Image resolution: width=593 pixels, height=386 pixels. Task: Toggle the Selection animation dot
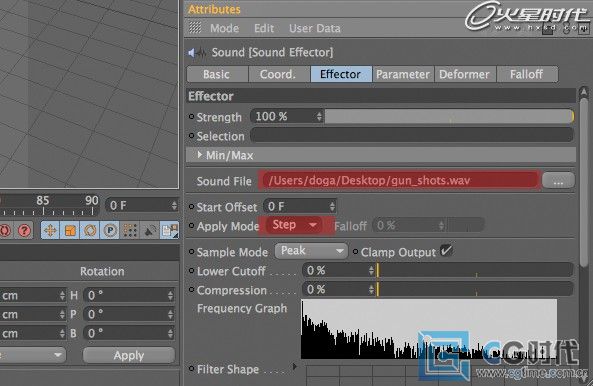(x=191, y=135)
